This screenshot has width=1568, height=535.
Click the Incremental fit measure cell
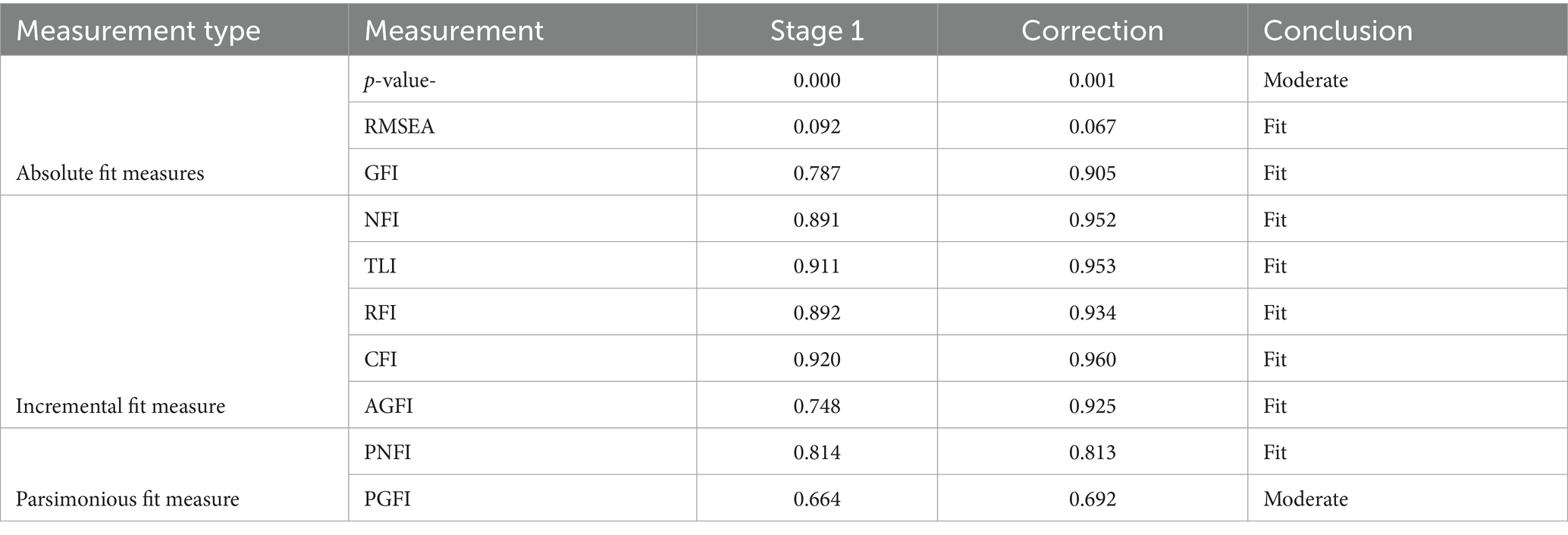[121, 406]
